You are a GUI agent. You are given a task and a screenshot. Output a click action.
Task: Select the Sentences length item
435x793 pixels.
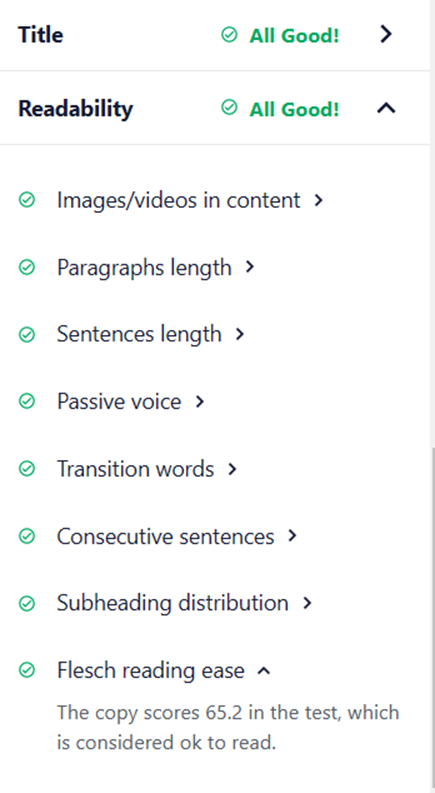[x=139, y=334]
